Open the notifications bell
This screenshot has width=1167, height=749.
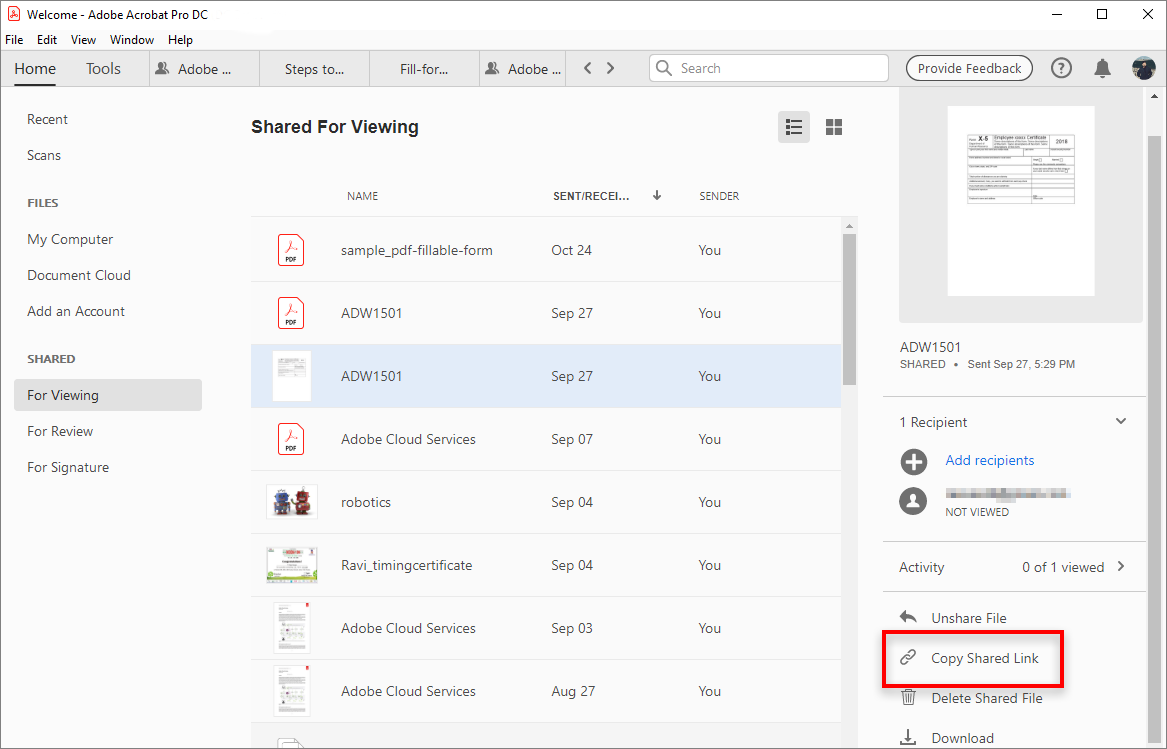pyautogui.click(x=1102, y=68)
